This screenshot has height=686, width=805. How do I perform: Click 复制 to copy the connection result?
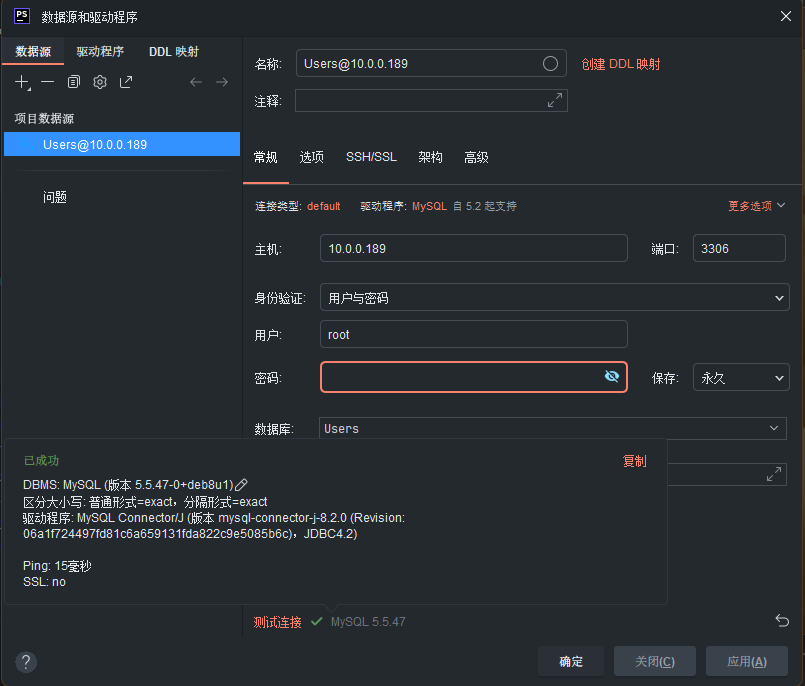[634, 461]
